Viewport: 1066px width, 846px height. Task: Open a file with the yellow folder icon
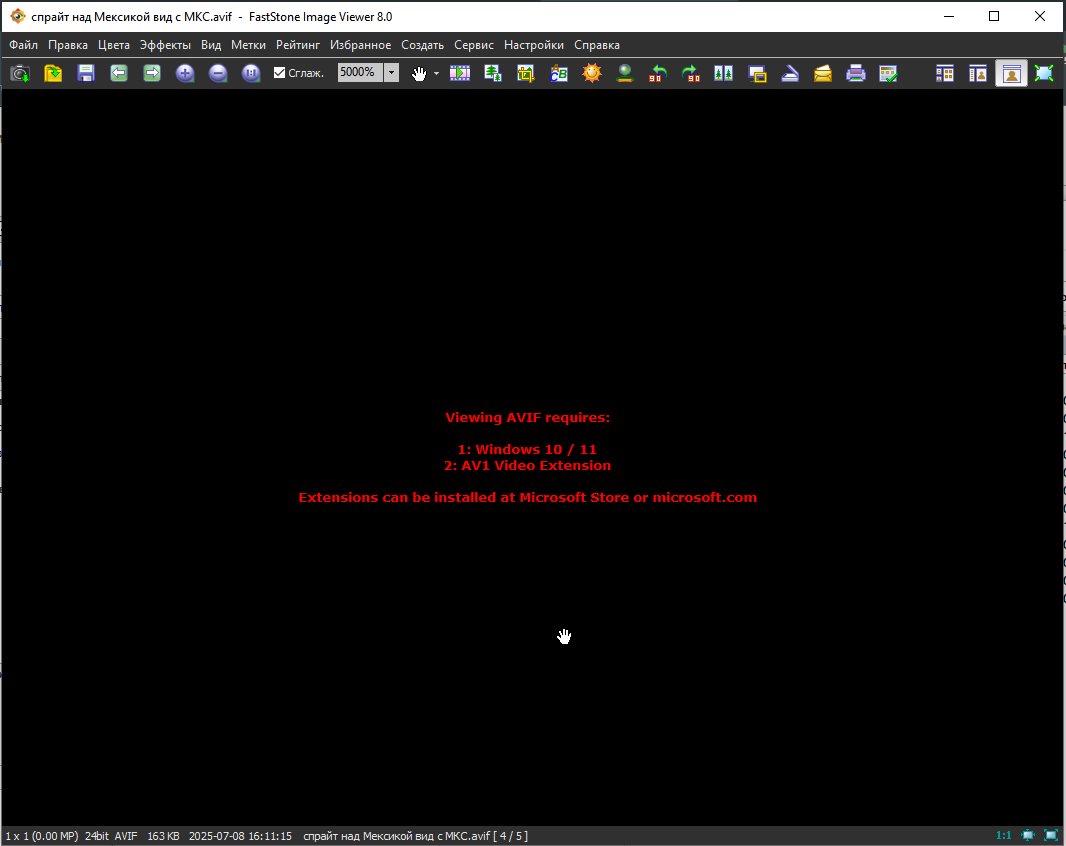pos(53,73)
